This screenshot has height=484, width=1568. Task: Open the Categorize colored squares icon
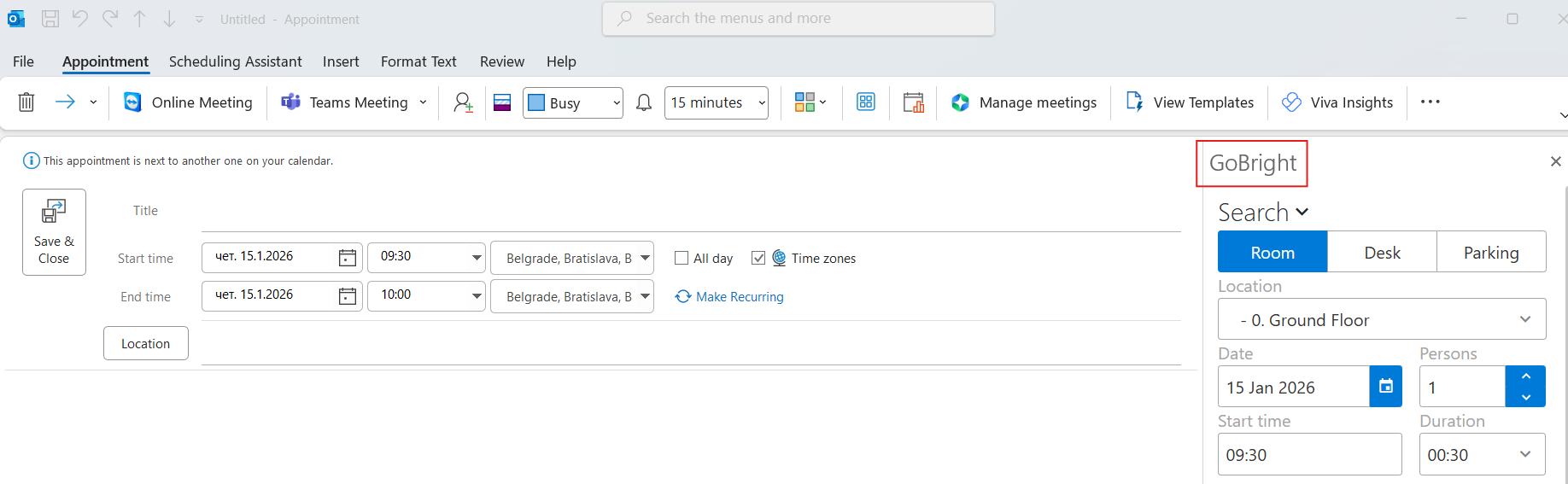coord(810,102)
